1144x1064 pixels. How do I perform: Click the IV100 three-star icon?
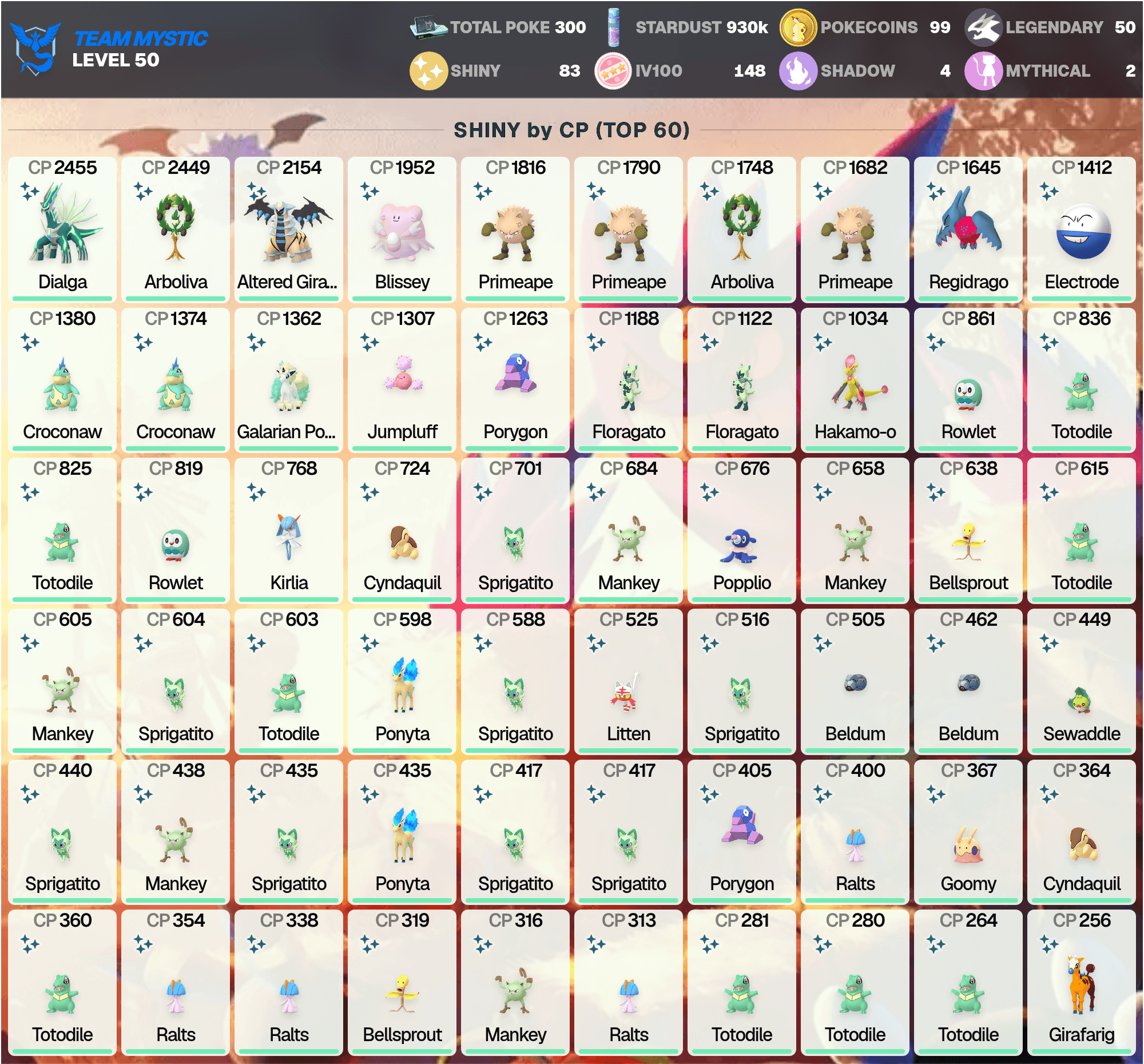coord(613,71)
